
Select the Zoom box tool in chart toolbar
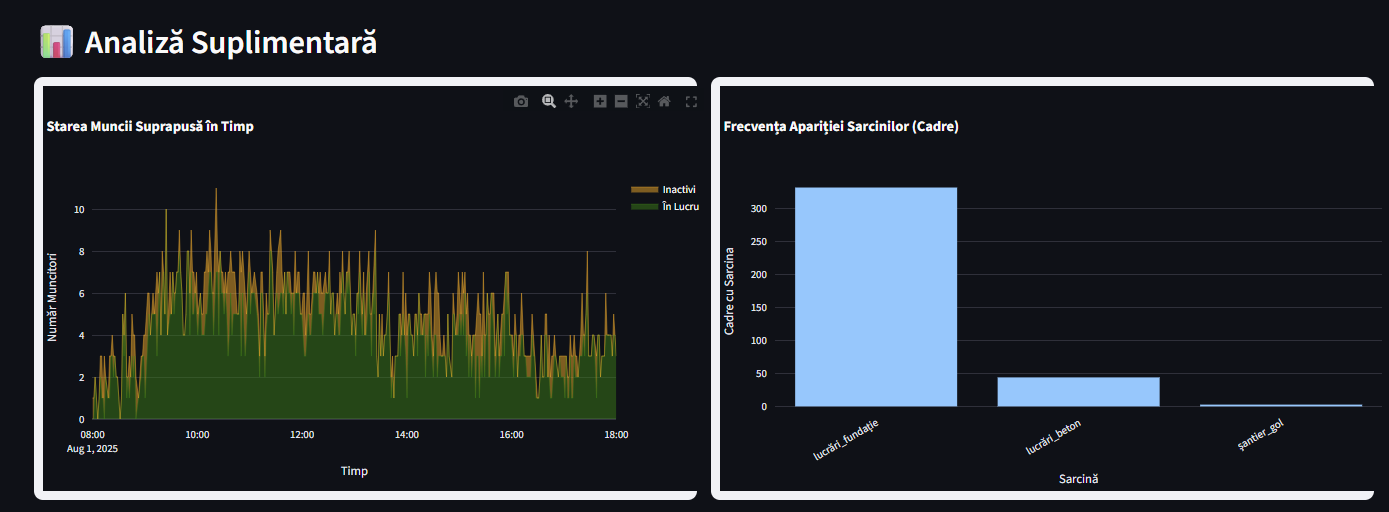[548, 101]
